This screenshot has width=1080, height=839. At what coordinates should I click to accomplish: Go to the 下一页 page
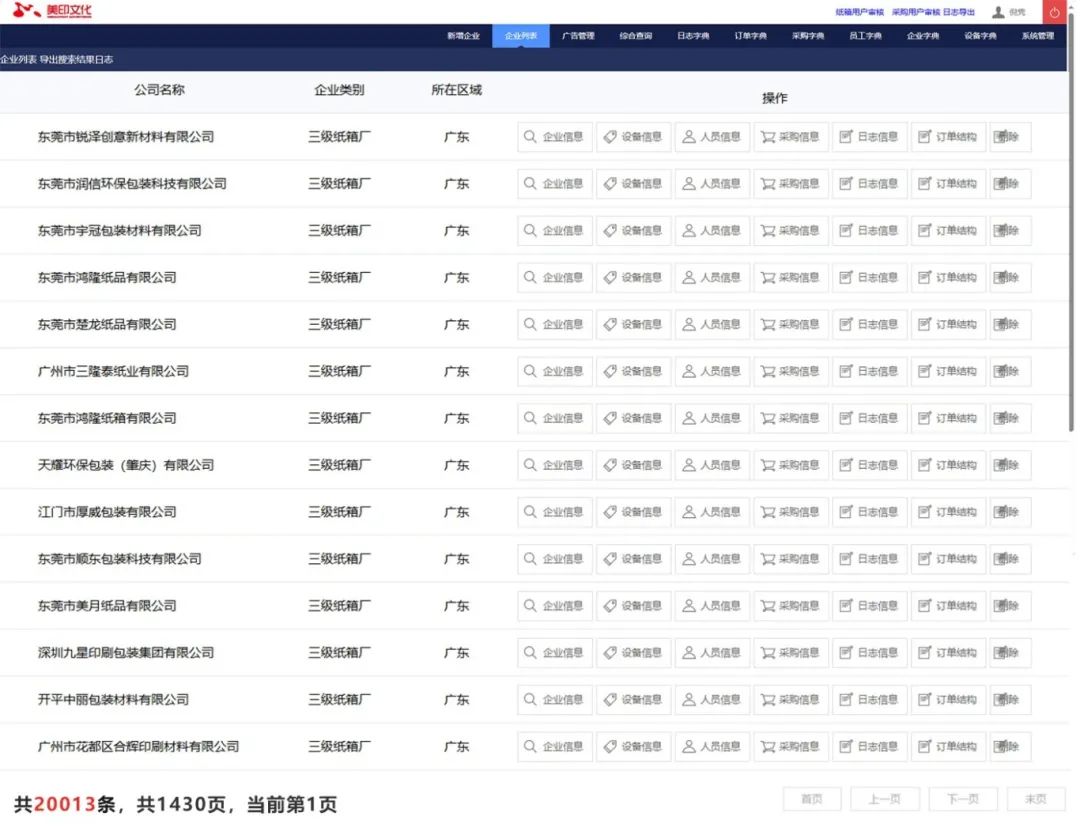pos(962,798)
